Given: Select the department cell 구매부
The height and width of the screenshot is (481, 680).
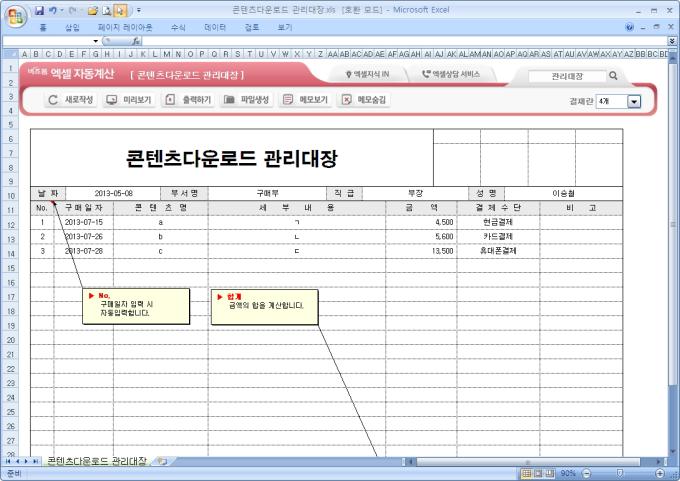Looking at the screenshot, I should [x=267, y=193].
